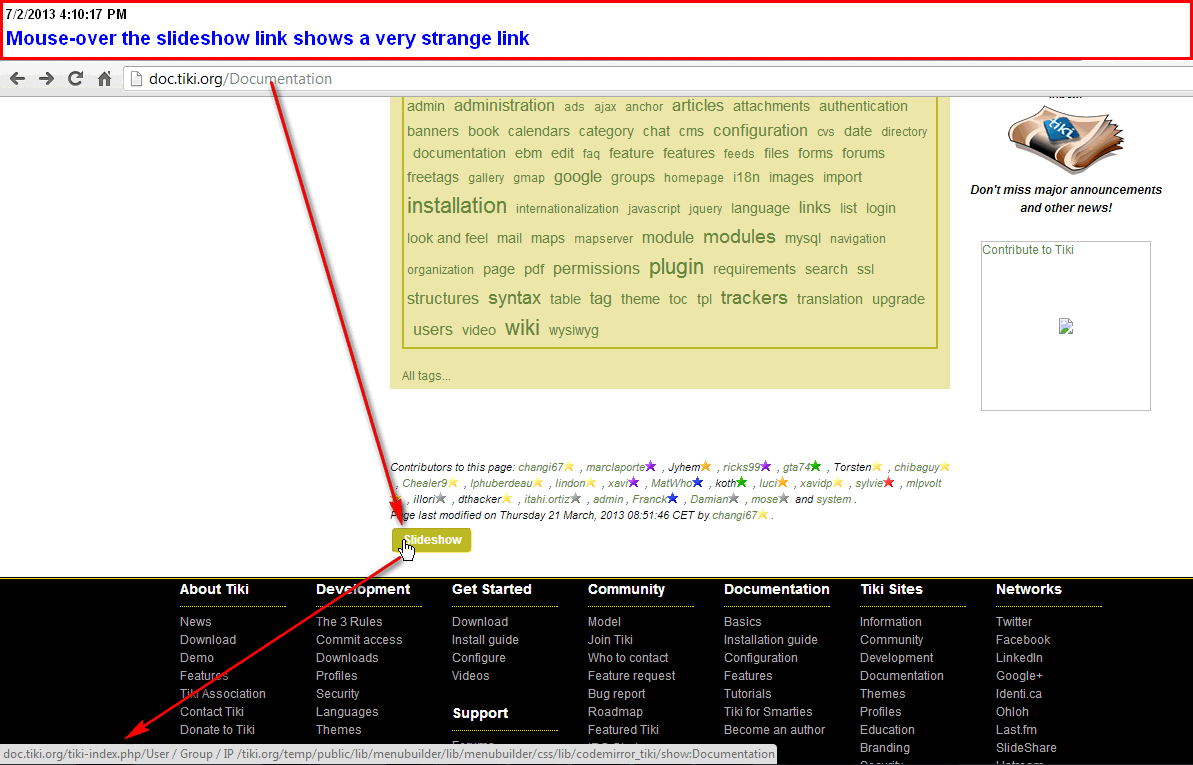The height and width of the screenshot is (765, 1193).
Task: Open Branding link under Tiki Sites
Action: (885, 747)
